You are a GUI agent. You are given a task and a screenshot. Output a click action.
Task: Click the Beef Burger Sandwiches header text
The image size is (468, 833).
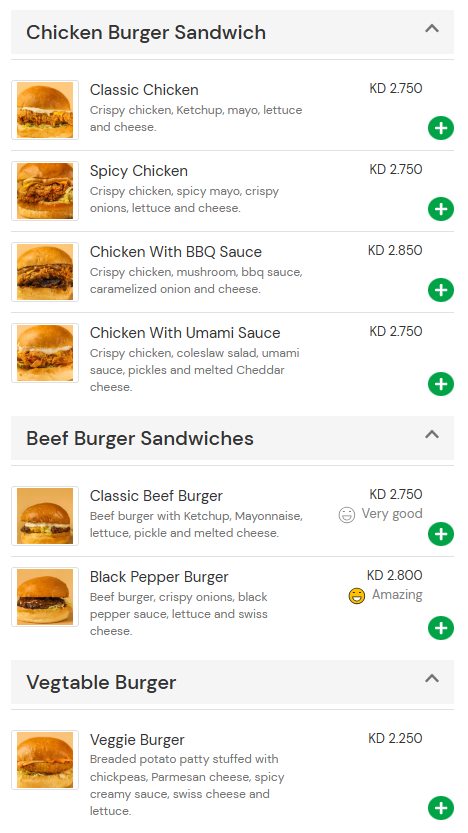pos(140,438)
